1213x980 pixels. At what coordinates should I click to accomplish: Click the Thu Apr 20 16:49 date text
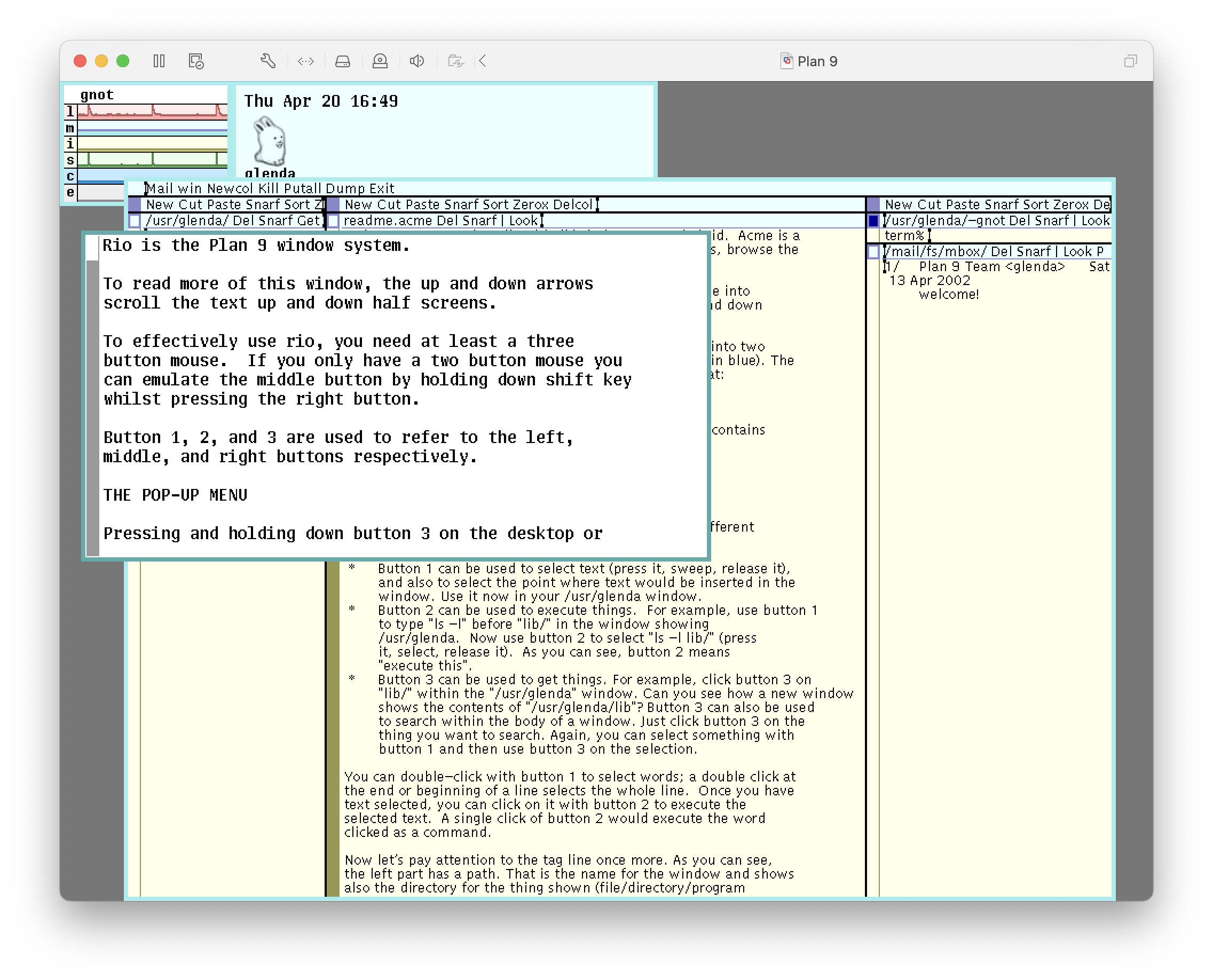click(x=321, y=101)
